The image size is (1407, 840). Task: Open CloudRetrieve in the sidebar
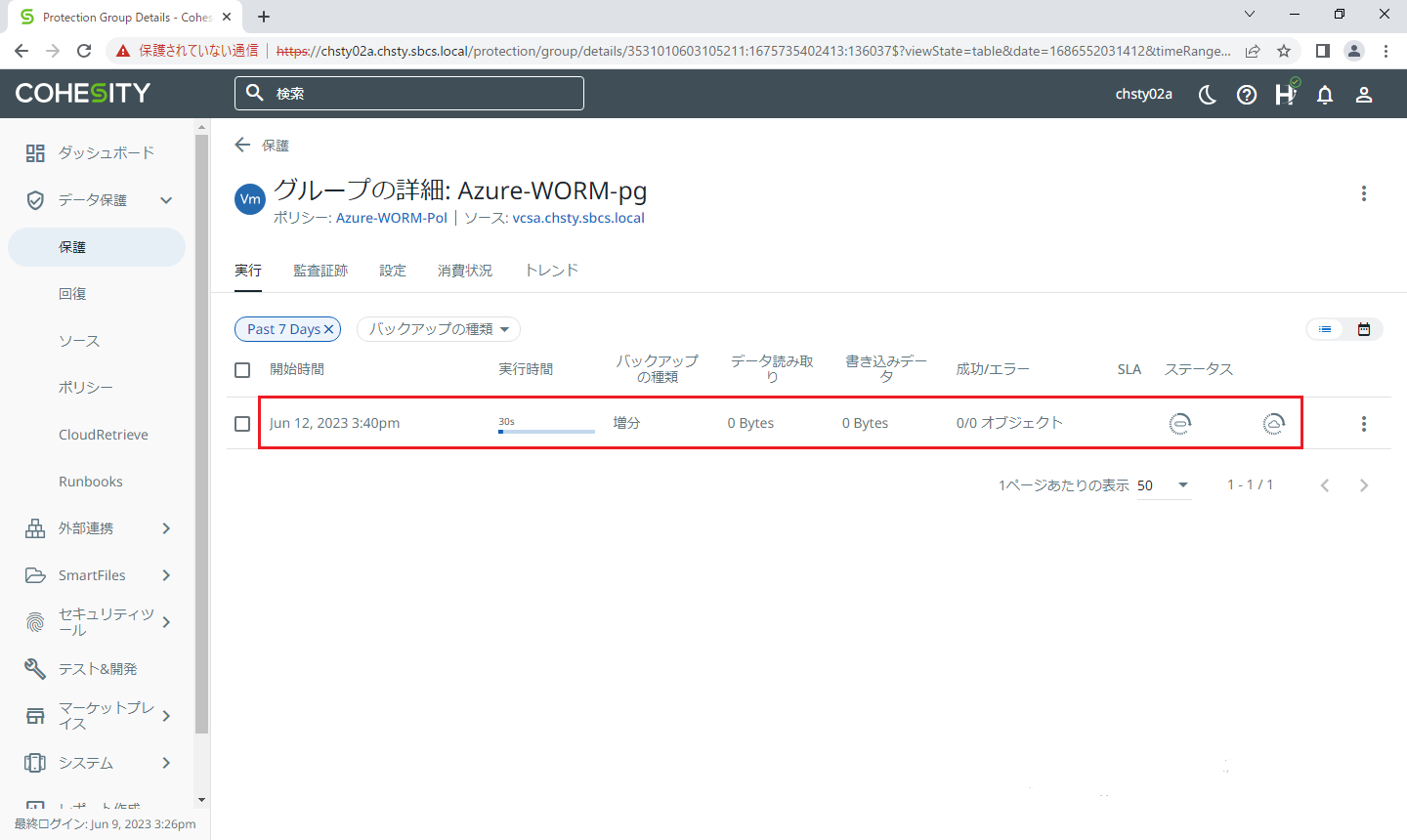click(104, 435)
